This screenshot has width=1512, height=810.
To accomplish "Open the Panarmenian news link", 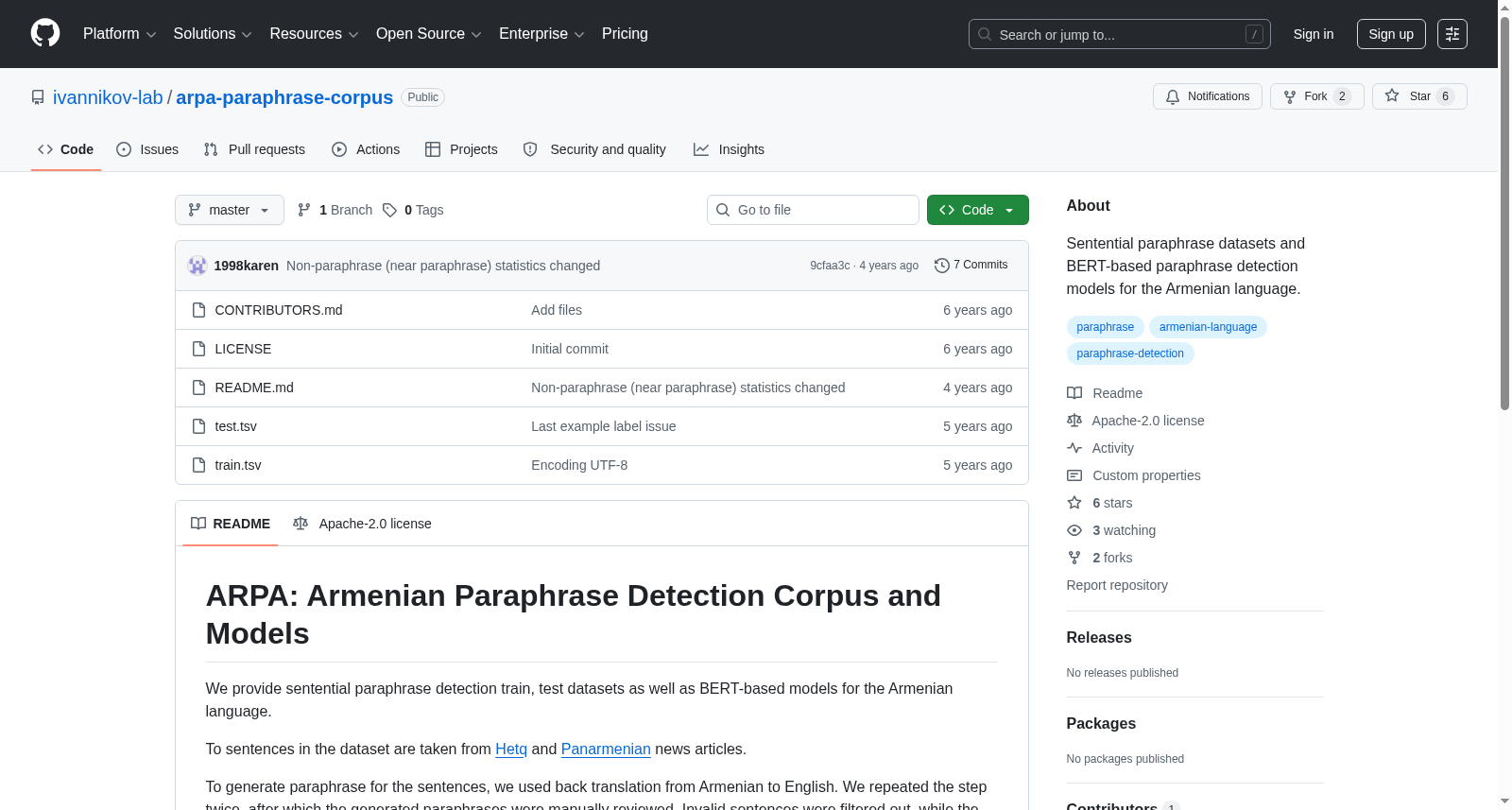I will [606, 749].
